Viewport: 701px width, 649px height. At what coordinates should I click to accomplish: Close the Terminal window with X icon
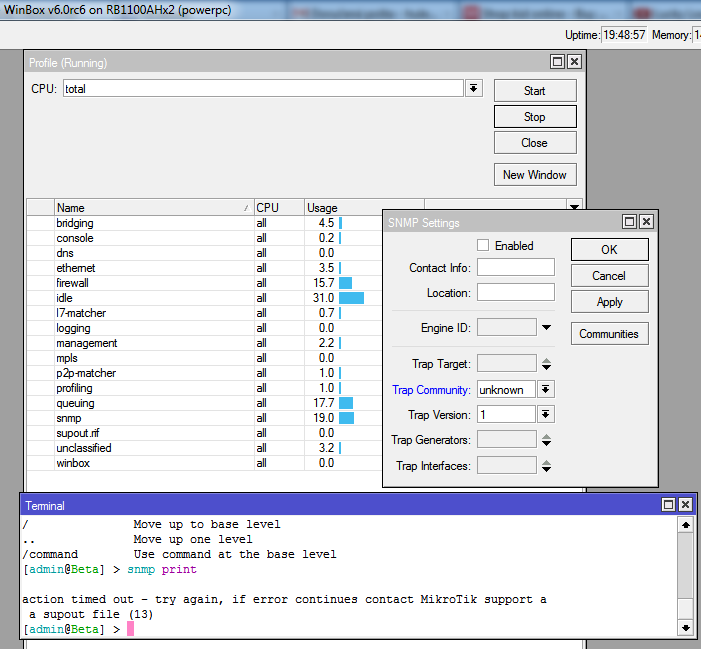pos(685,505)
